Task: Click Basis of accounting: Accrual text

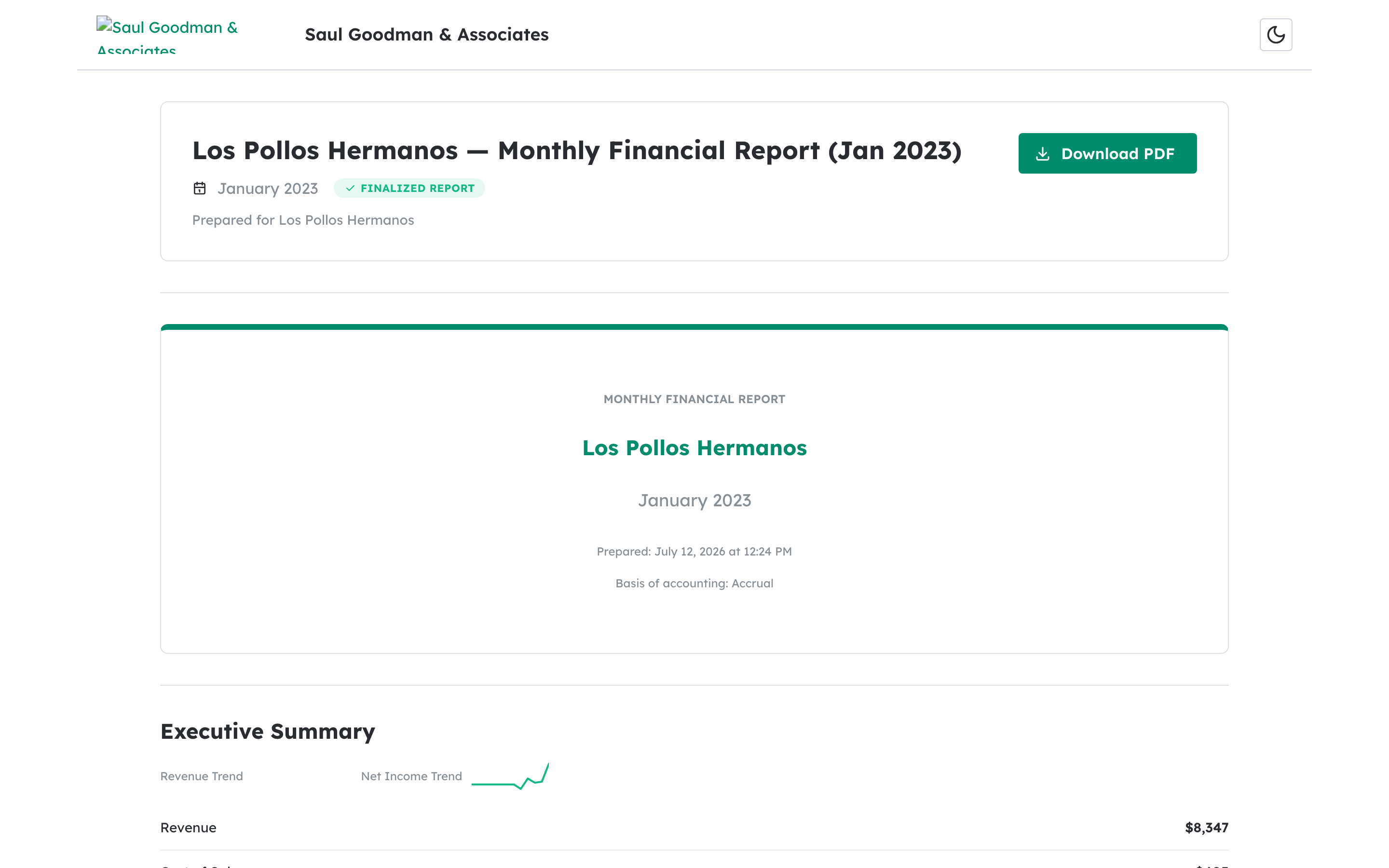Action: point(694,583)
